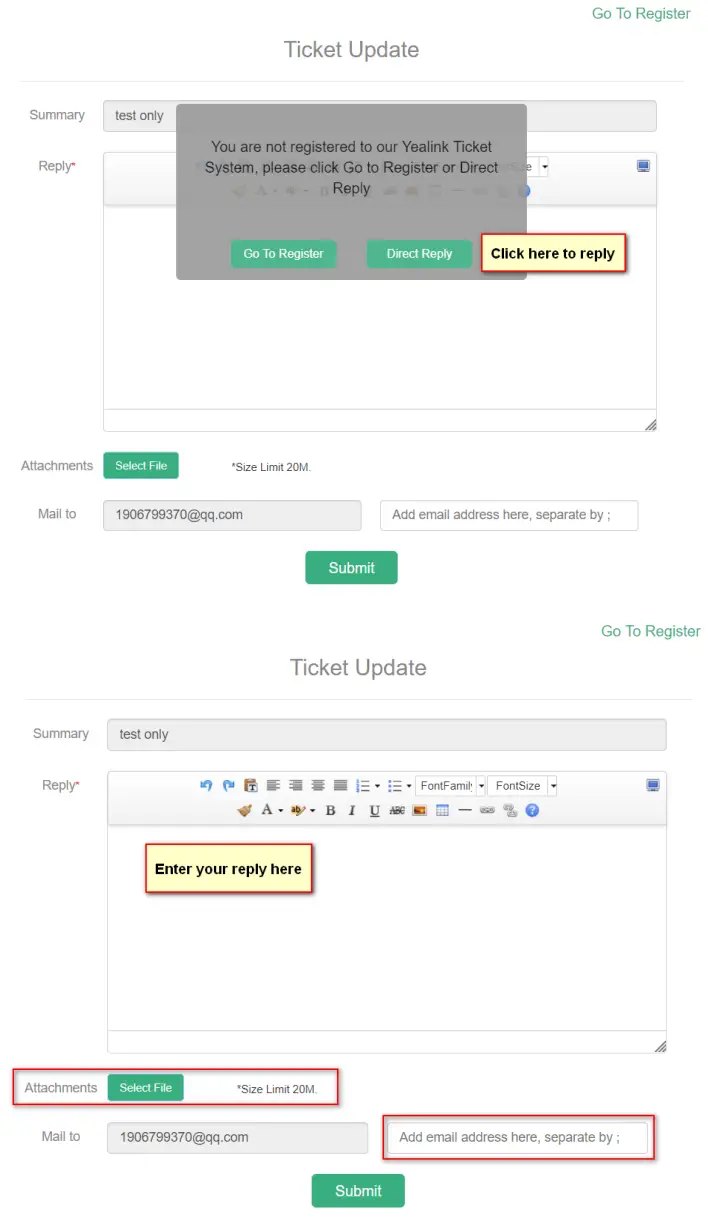Expand bullet list style arrow, lower editor
This screenshot has width=708, height=1222.
[409, 786]
